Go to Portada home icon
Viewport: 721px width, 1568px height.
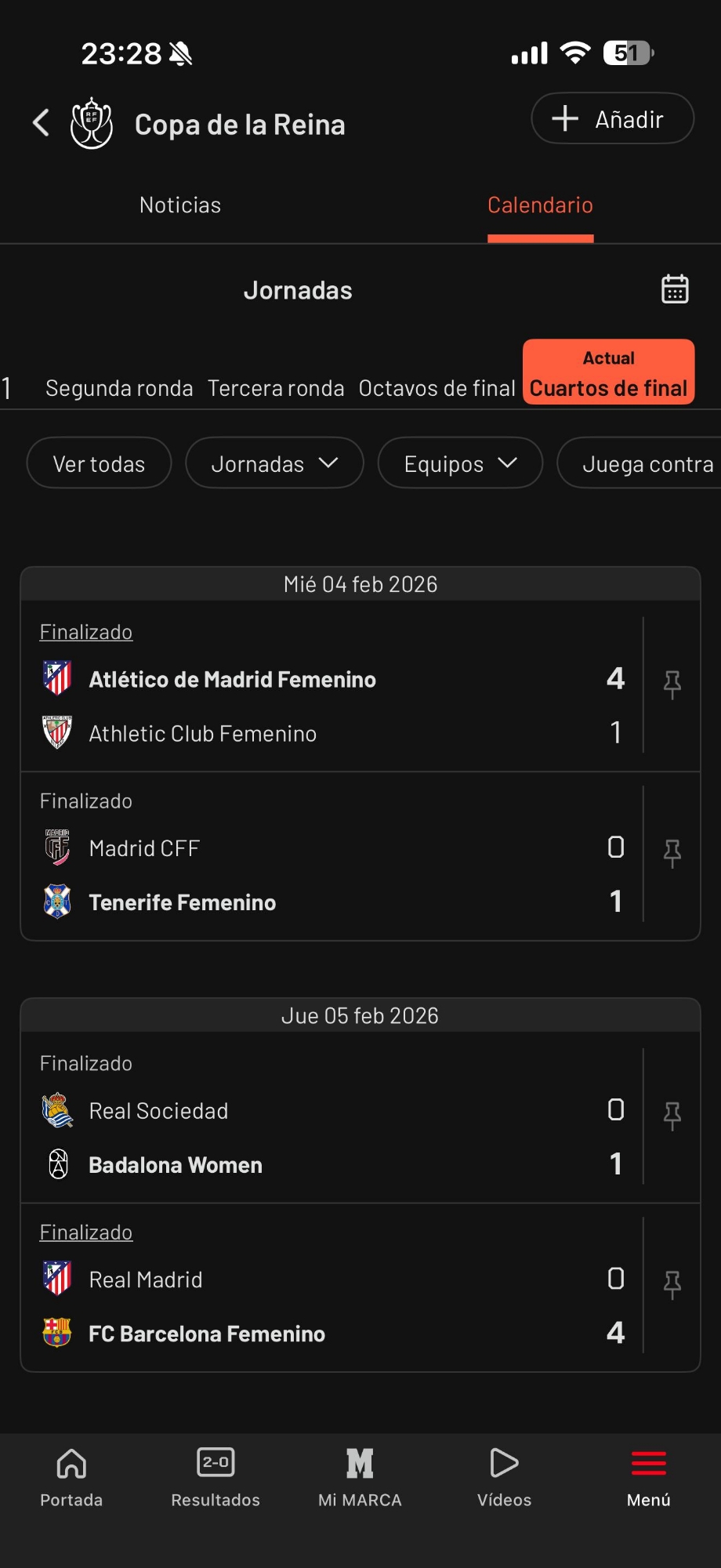point(71,1463)
